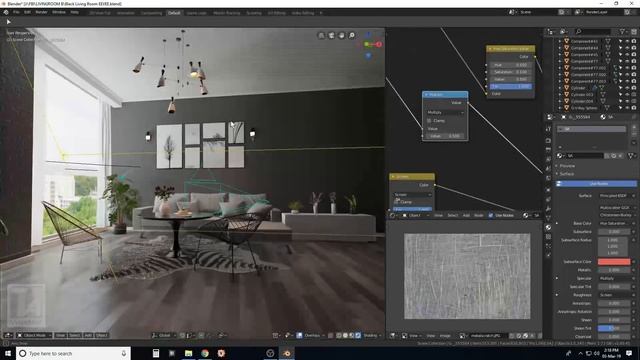
Task: Expand the Cylinder row in the outliner
Action: coord(560,88)
